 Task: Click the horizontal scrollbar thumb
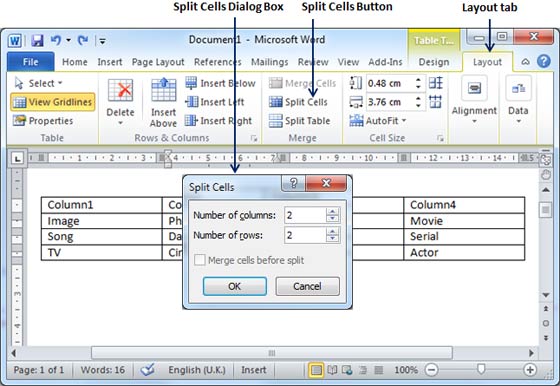(272, 353)
